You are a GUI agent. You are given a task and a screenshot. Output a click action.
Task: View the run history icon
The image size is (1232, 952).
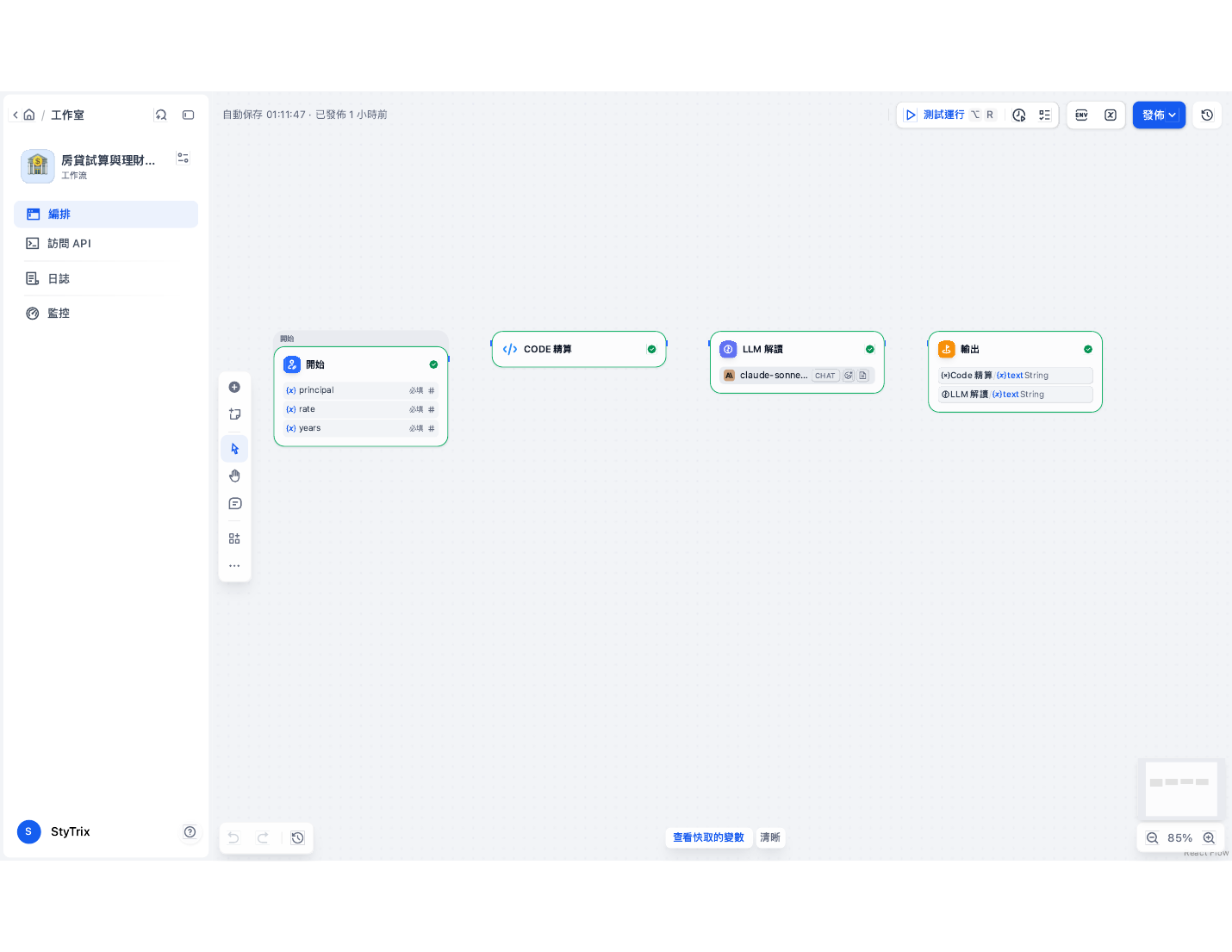click(x=1019, y=115)
